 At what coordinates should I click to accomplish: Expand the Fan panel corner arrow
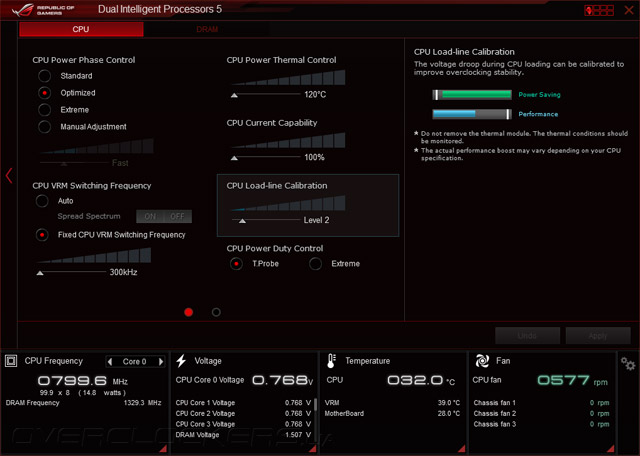pos(611,449)
